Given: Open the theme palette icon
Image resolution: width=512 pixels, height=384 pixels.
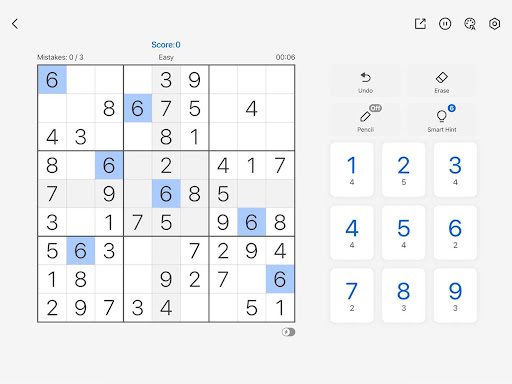Looking at the screenshot, I should point(470,24).
